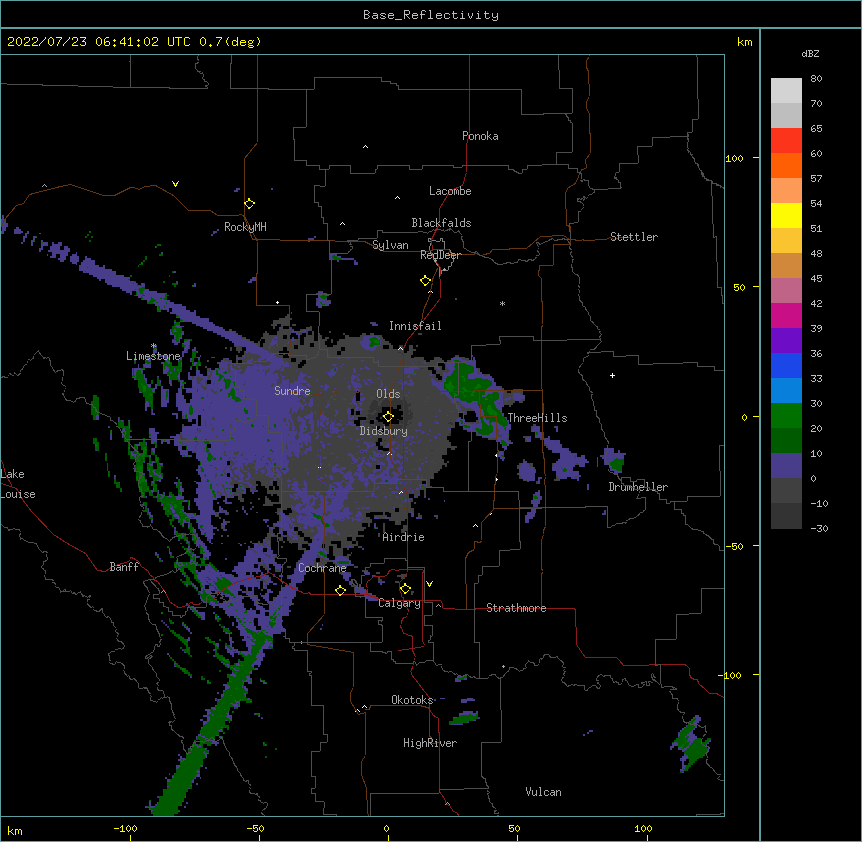Click the Base_Reflectivity title text
This screenshot has width=862, height=842.
[x=431, y=15]
